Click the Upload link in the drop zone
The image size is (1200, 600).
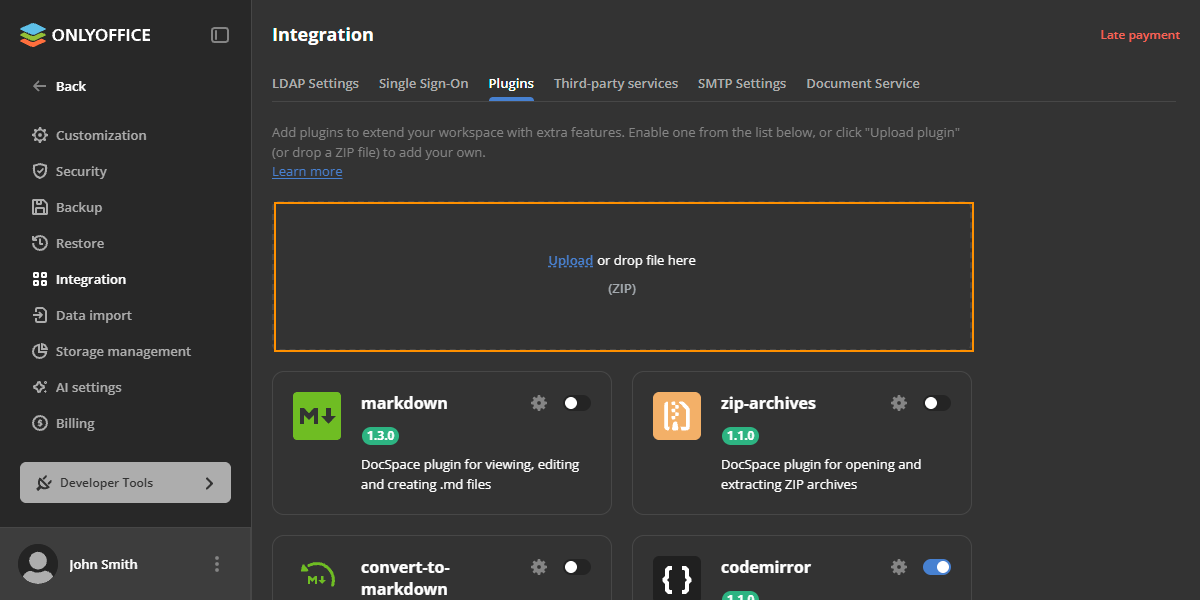point(571,260)
